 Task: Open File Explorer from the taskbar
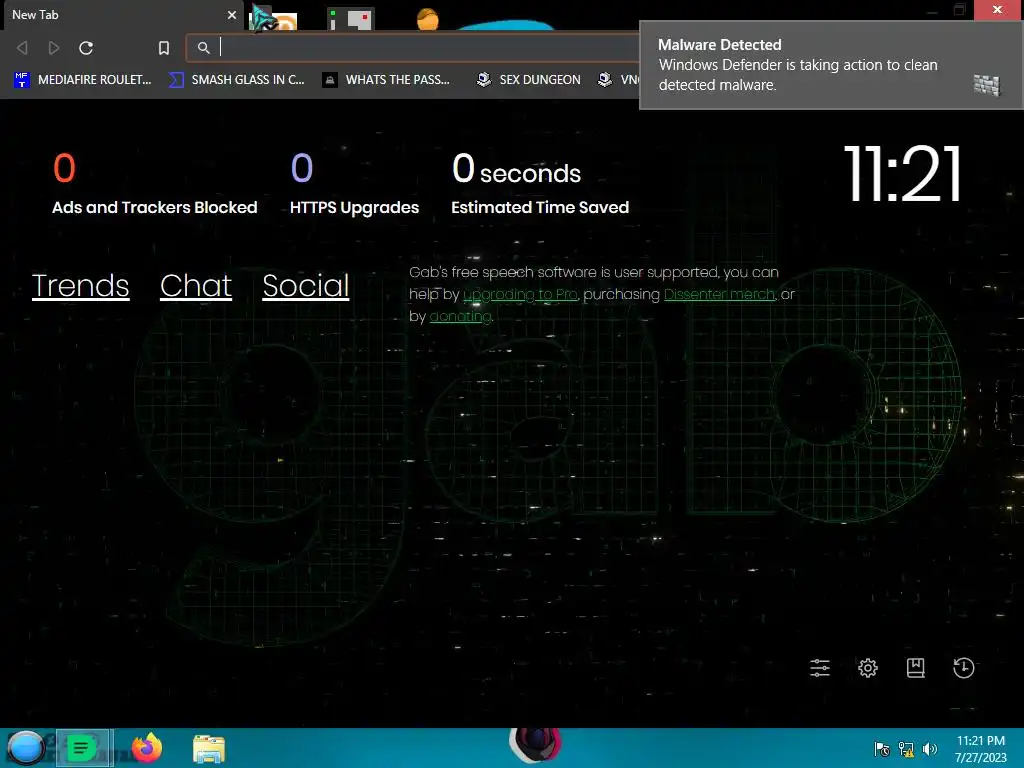click(209, 748)
